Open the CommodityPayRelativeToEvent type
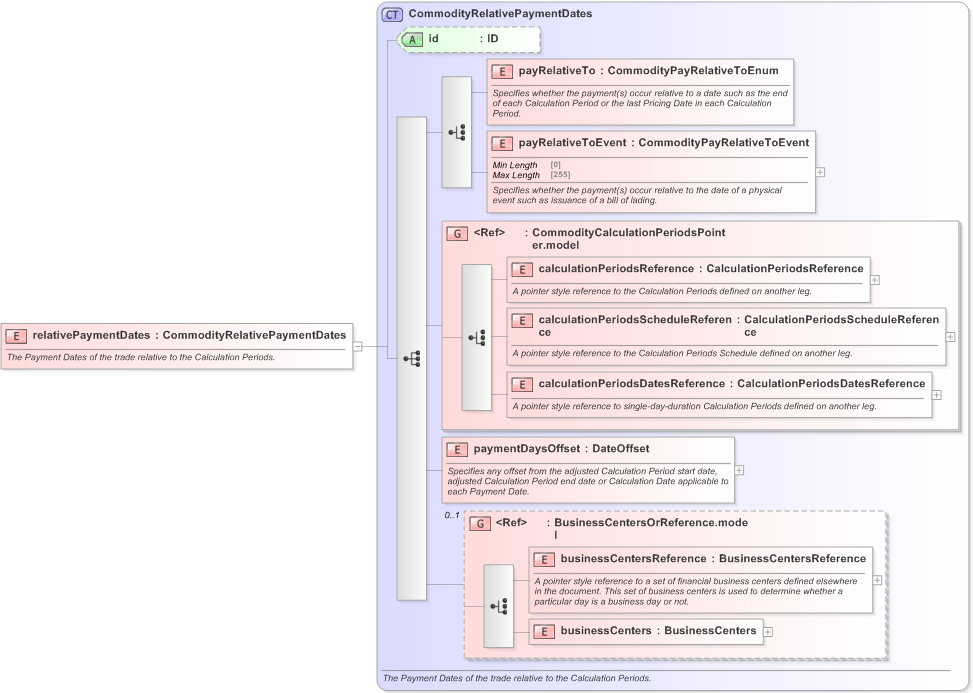 (x=724, y=143)
